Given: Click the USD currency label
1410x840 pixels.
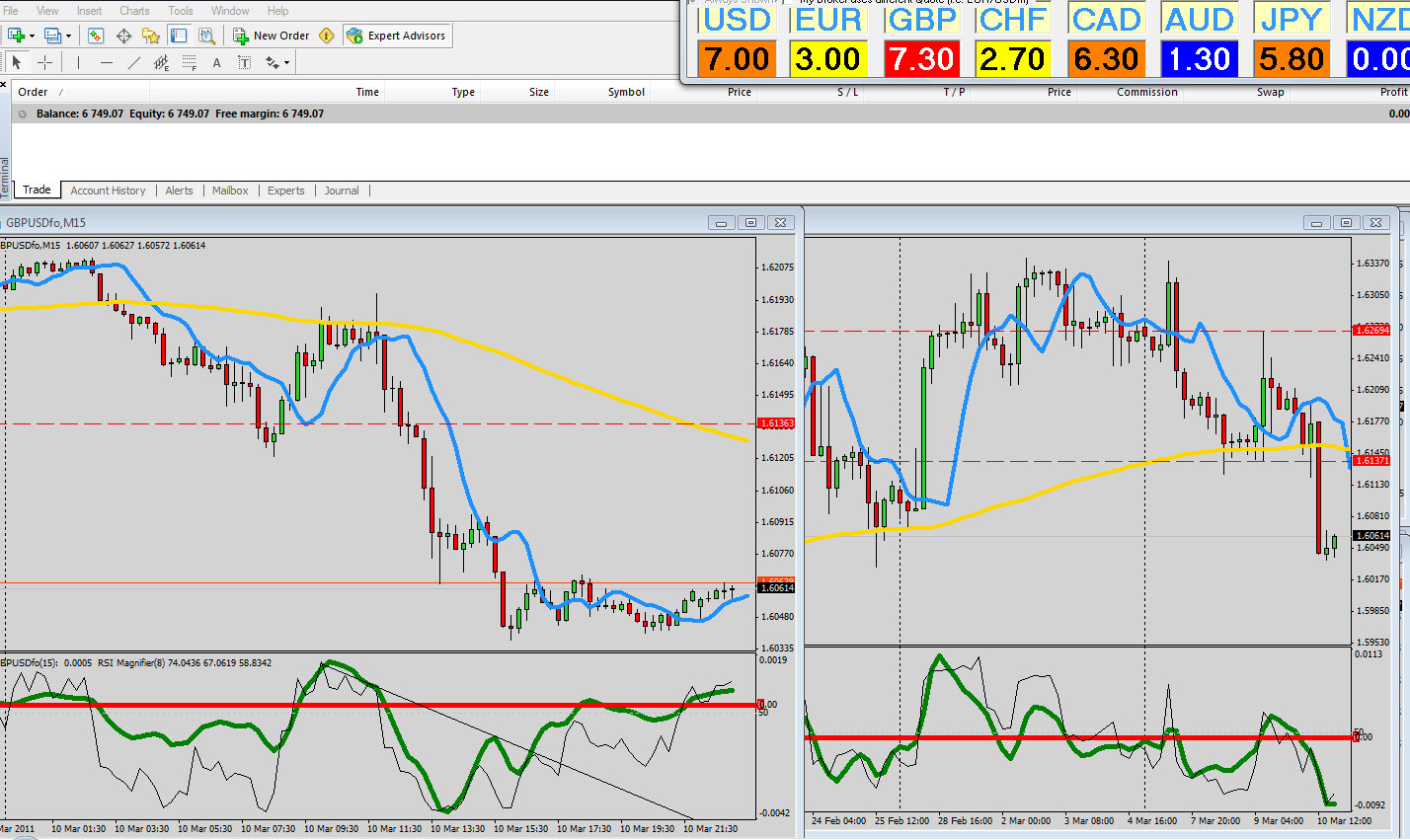Looking at the screenshot, I should point(737,20).
